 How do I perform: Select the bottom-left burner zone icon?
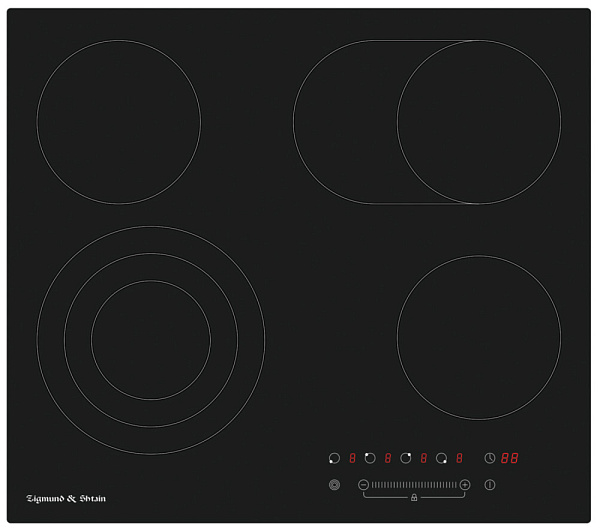[334, 458]
